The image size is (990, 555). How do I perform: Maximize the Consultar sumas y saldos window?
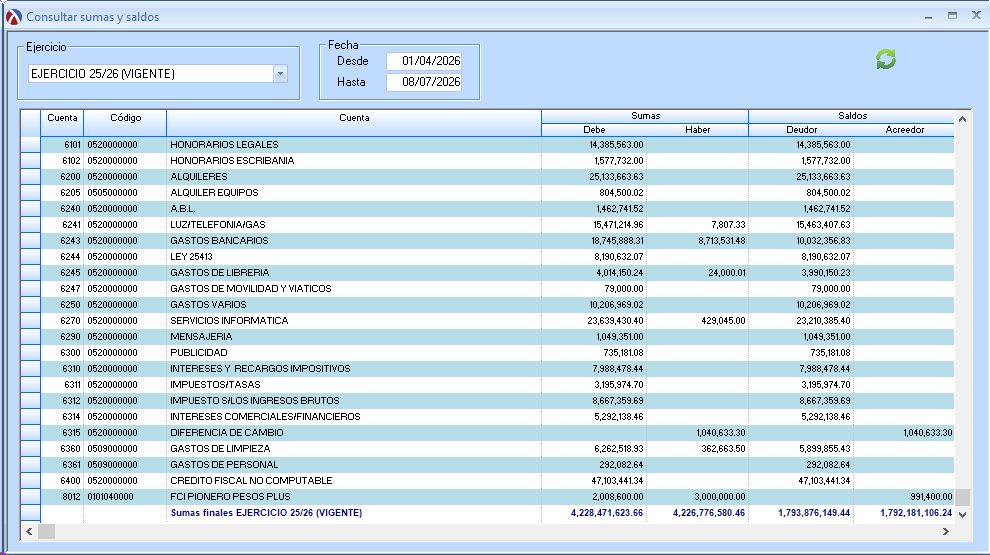point(952,16)
